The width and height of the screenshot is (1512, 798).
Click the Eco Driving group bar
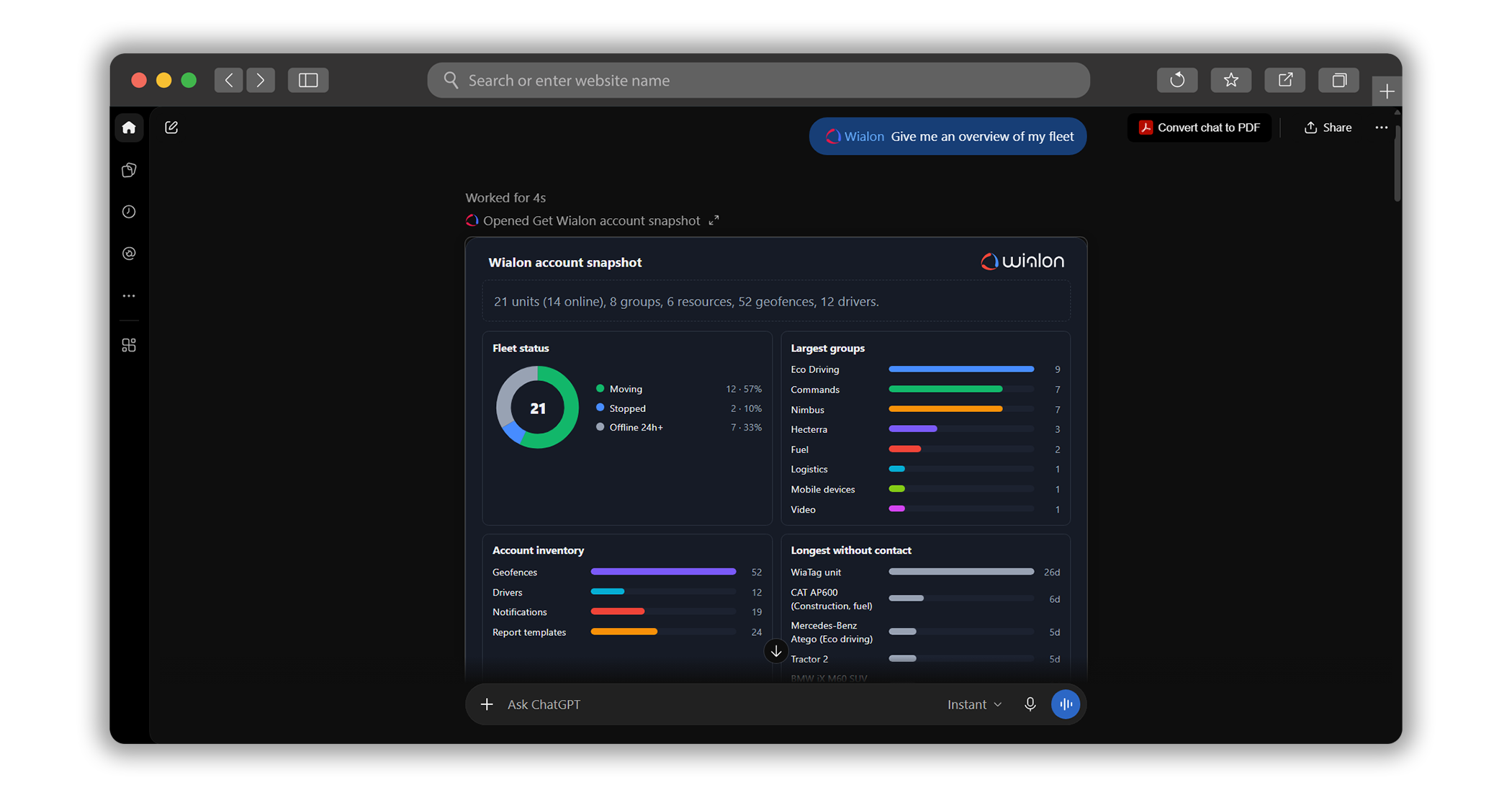(x=961, y=369)
